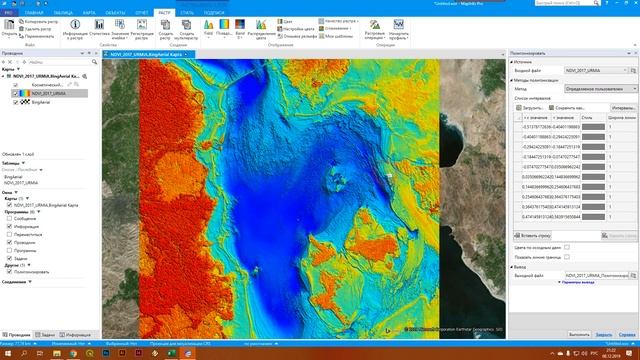
Task: Click Интервалы button
Action: [623, 108]
